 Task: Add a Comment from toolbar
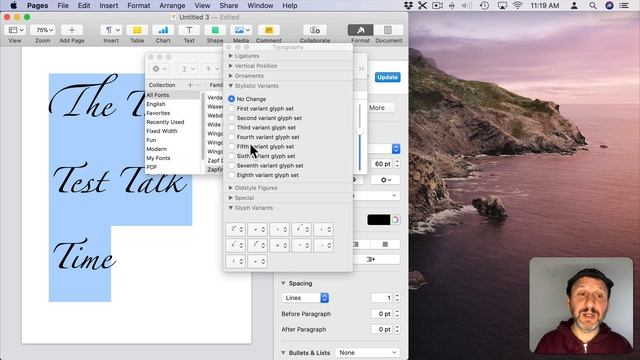point(269,30)
